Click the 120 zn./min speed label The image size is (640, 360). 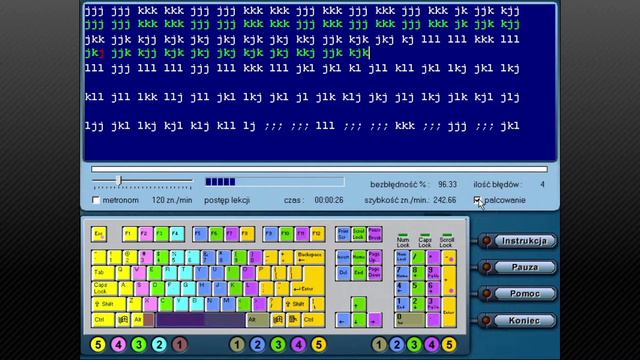click(x=172, y=200)
